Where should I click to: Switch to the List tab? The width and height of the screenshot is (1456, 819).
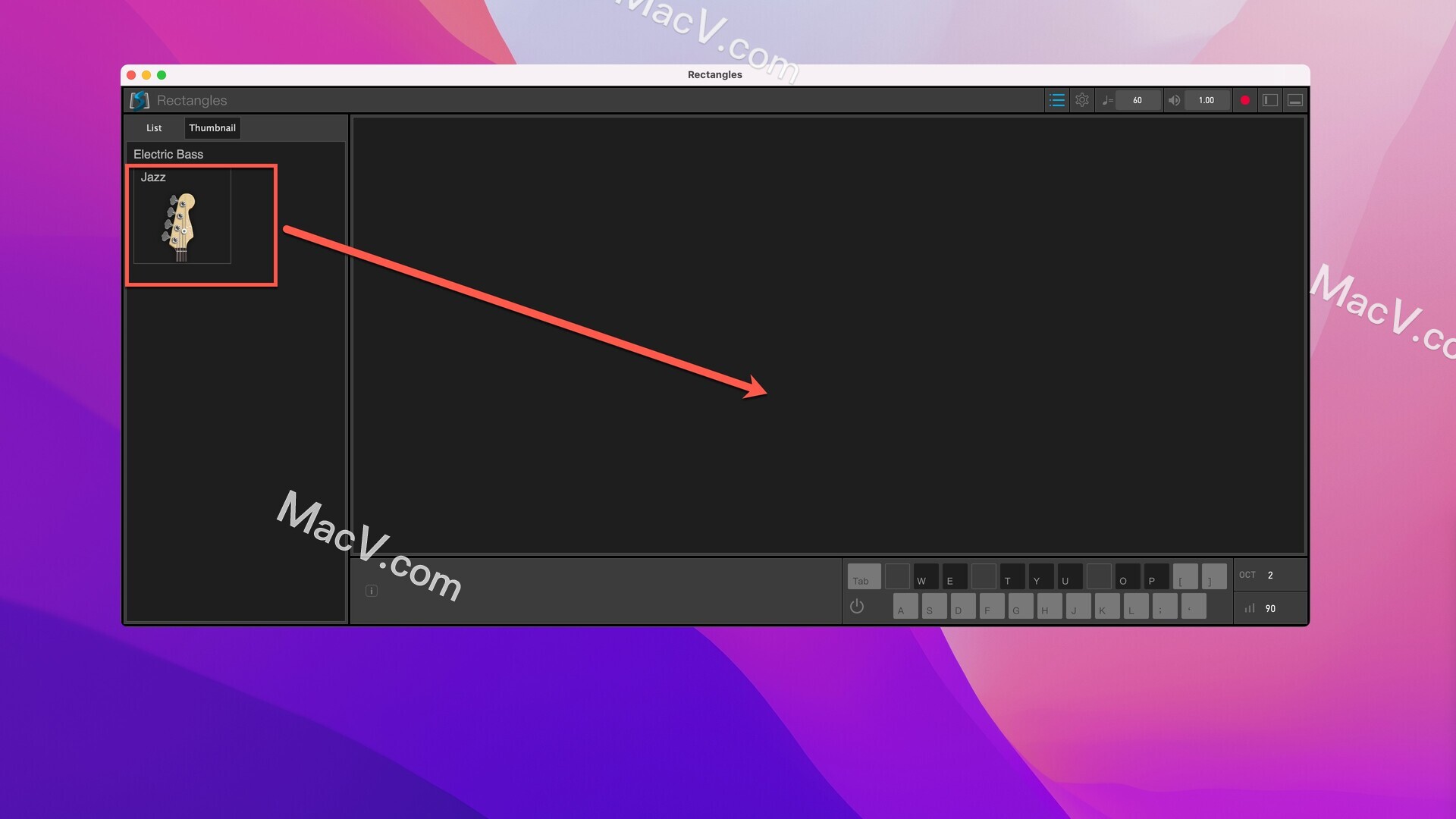click(154, 127)
